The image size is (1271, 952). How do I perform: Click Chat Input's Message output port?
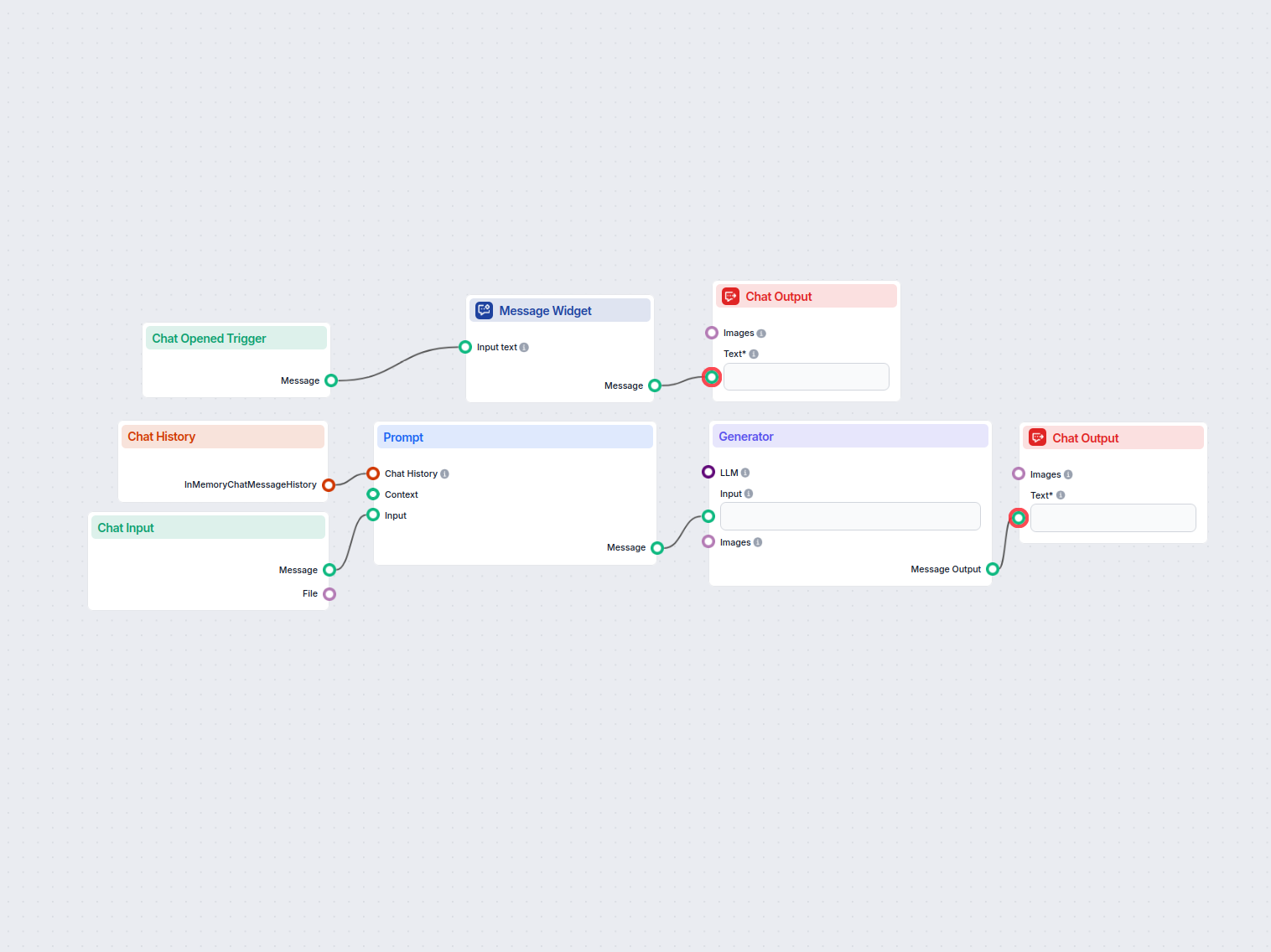click(x=329, y=570)
